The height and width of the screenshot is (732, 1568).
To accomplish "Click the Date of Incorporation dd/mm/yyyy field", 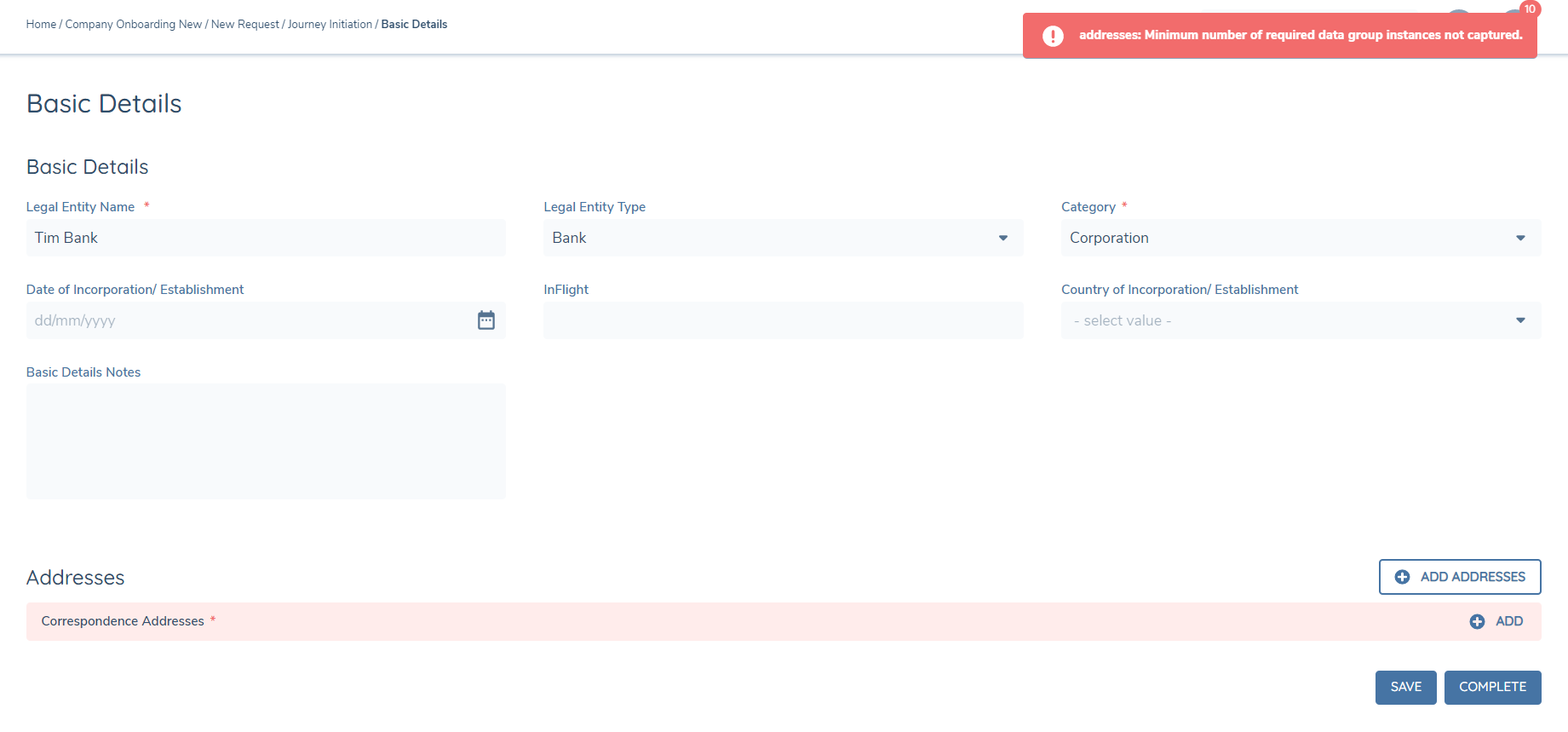I will click(247, 320).
